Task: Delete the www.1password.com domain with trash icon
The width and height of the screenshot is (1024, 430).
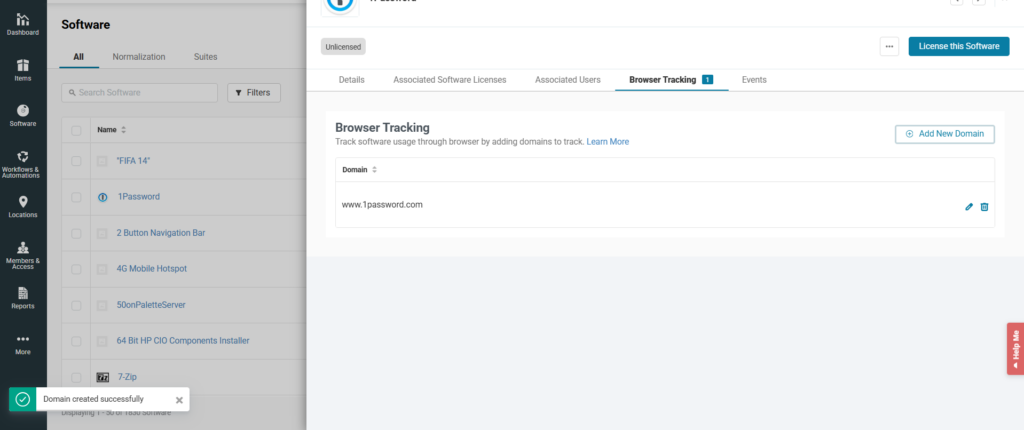Action: click(x=984, y=206)
